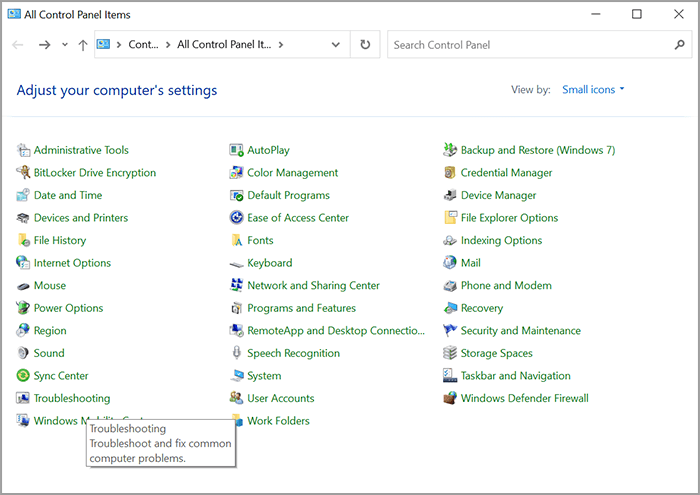Click the Windows Defender Firewall icon
This screenshot has width=700, height=495.
pos(450,398)
